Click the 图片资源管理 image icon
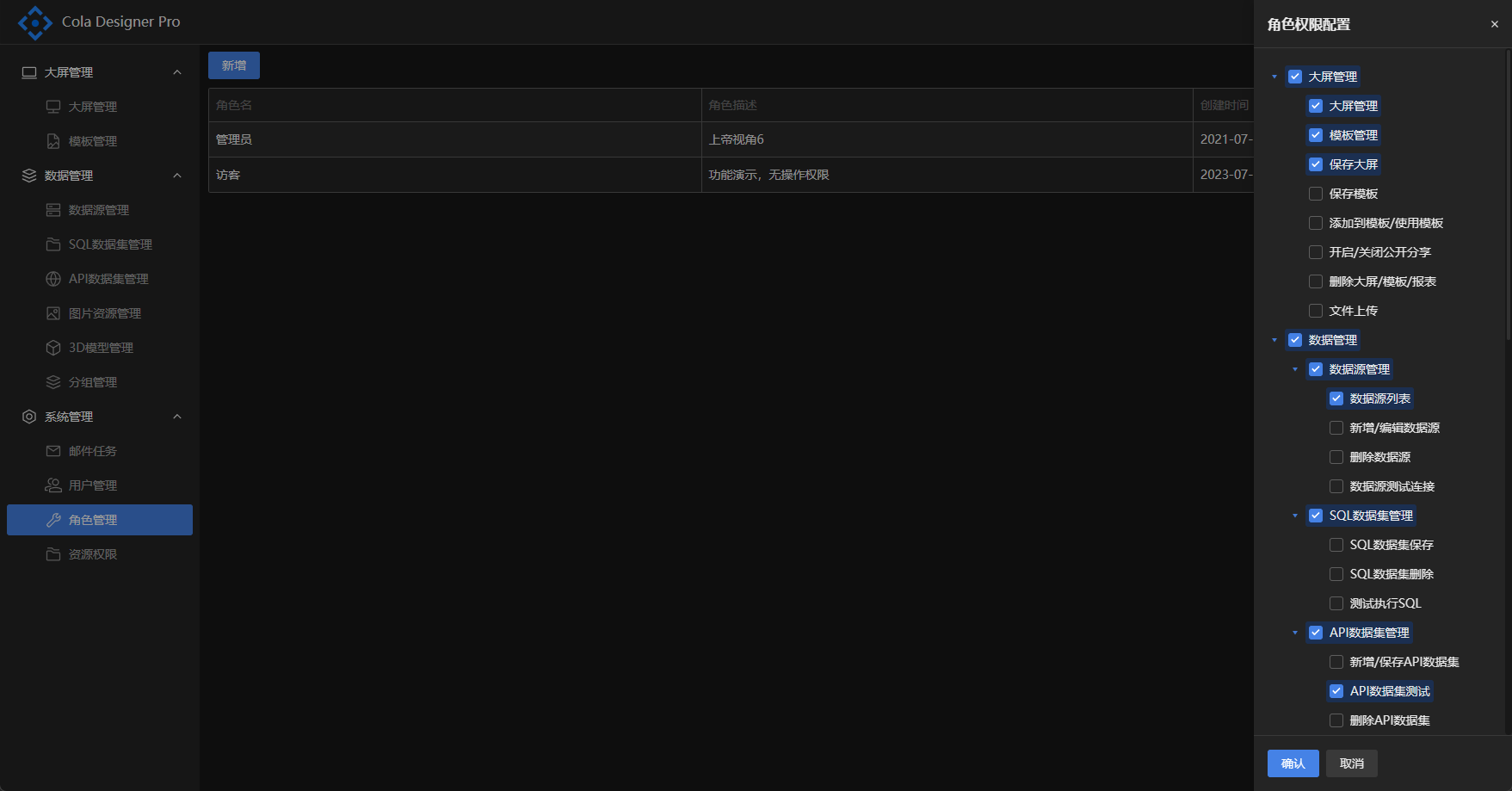 [53, 313]
